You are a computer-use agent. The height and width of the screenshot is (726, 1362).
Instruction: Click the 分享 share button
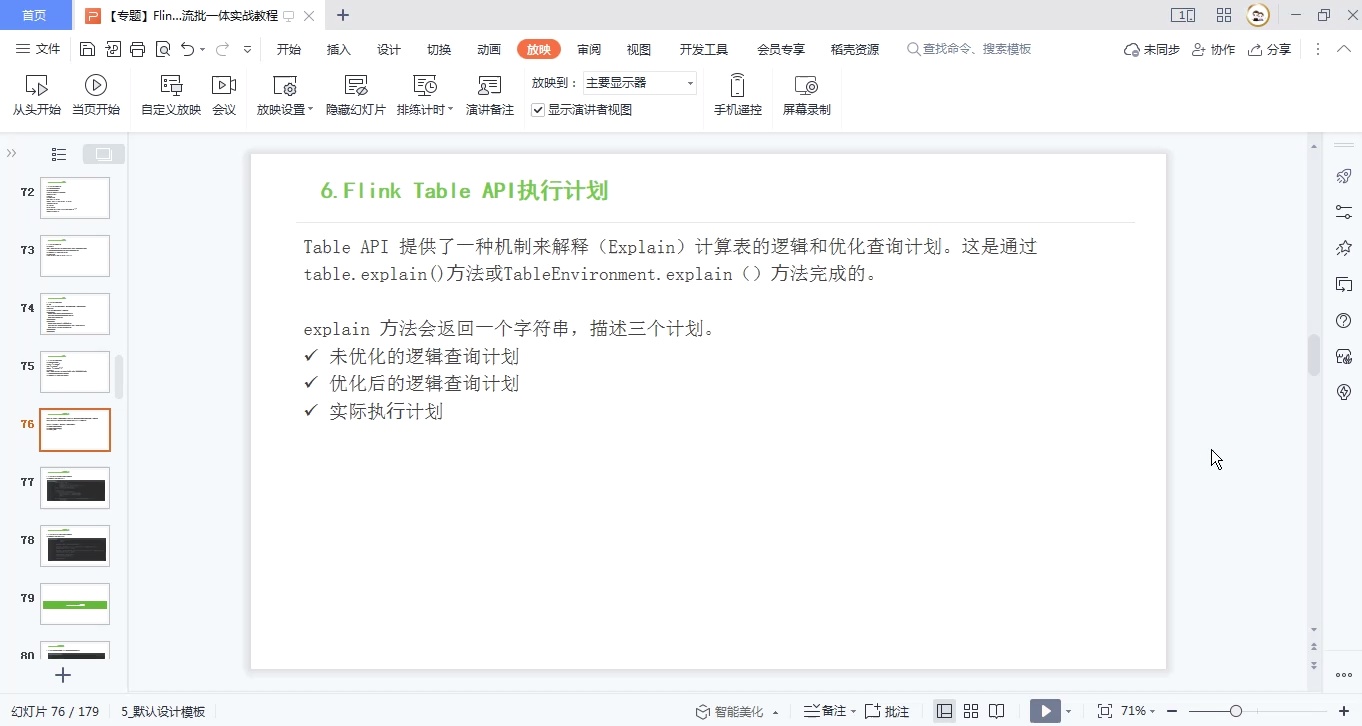(1270, 48)
